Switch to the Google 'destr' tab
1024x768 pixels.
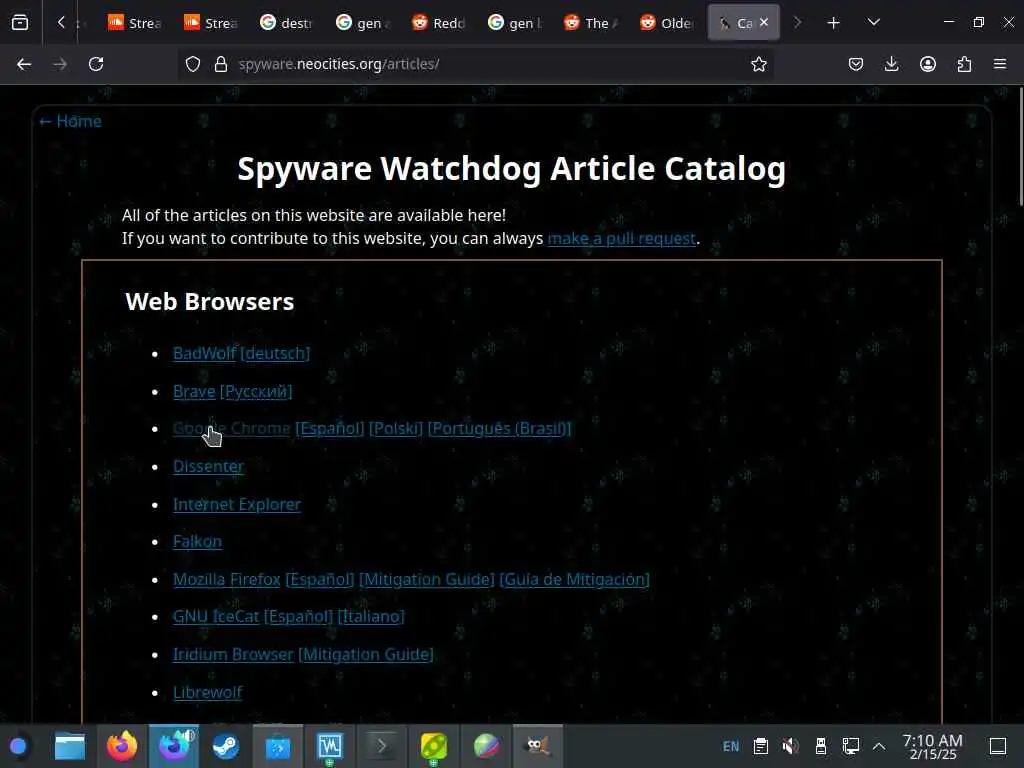tap(286, 23)
